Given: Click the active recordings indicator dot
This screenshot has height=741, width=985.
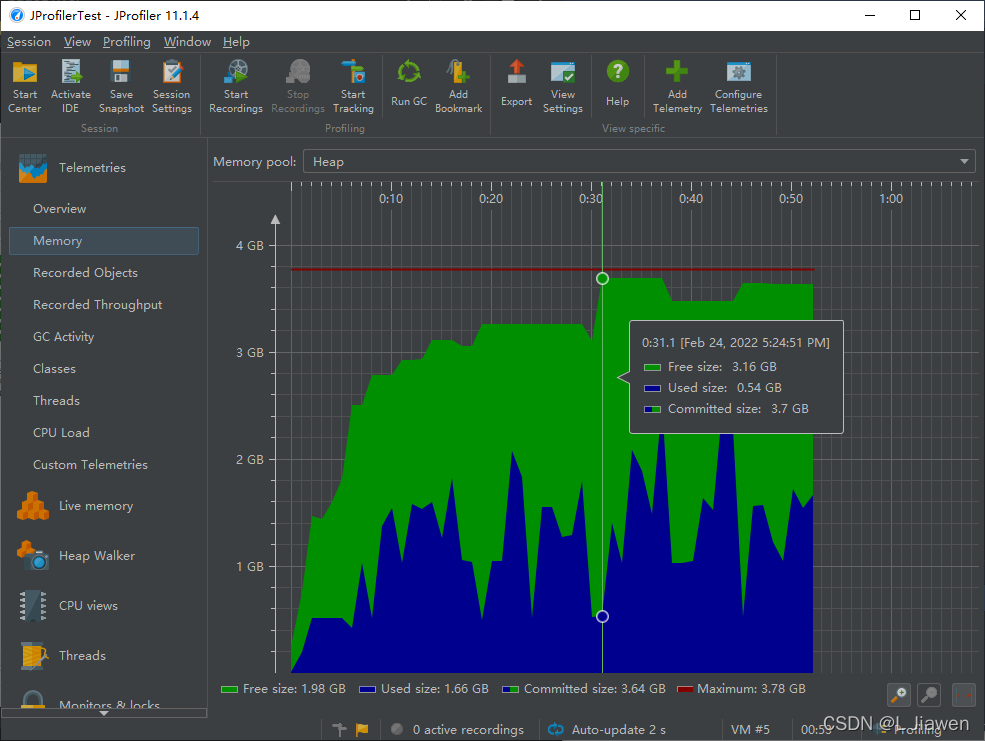Looking at the screenshot, I should [x=397, y=729].
